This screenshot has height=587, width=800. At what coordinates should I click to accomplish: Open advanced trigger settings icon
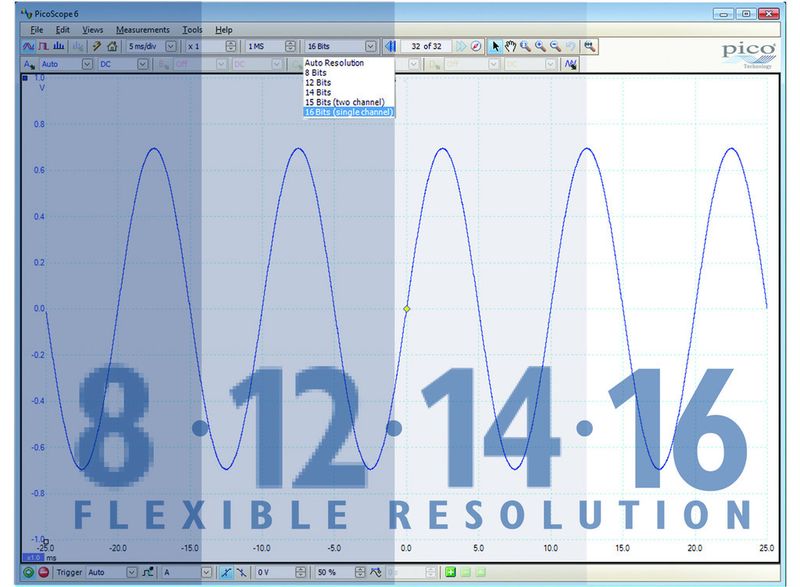[148, 572]
